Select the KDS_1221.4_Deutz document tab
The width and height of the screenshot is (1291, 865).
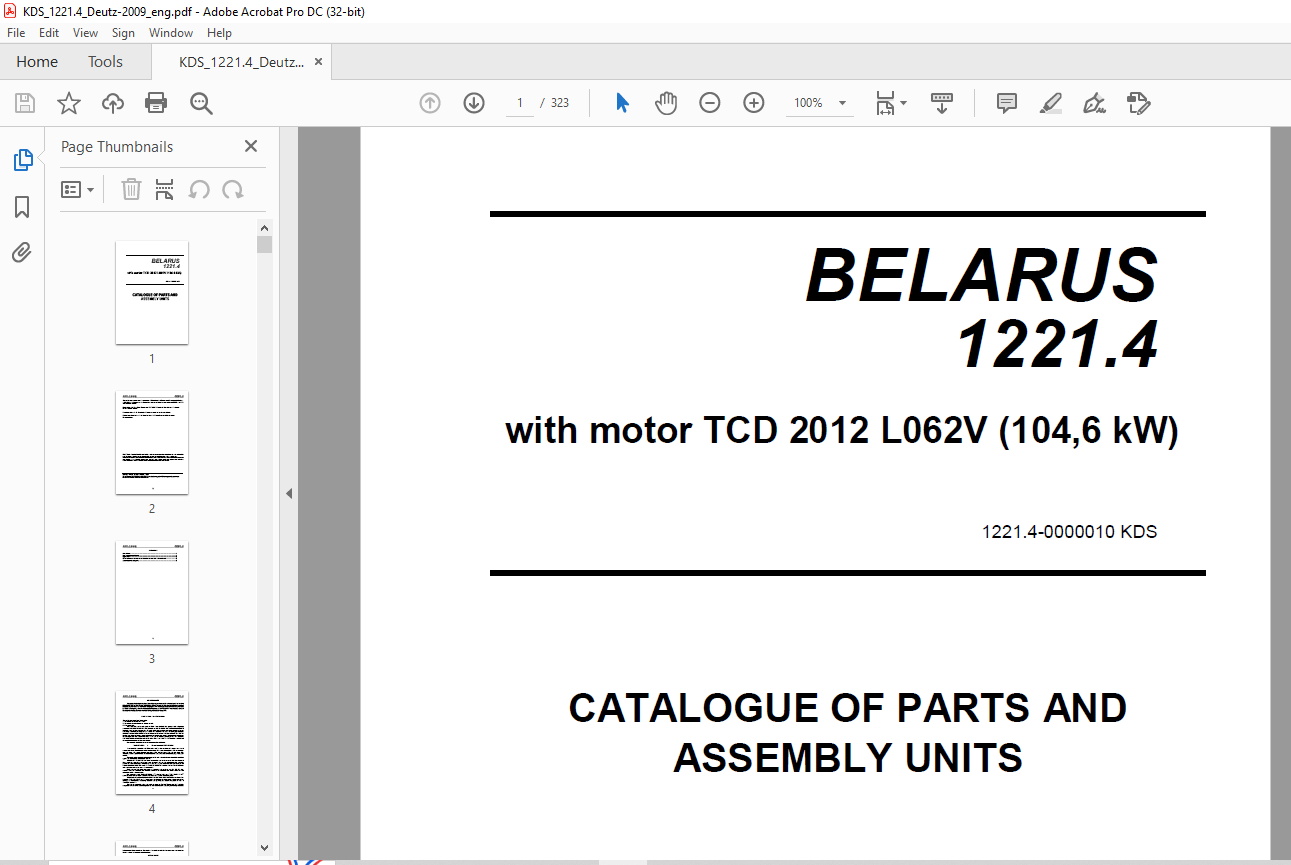241,62
